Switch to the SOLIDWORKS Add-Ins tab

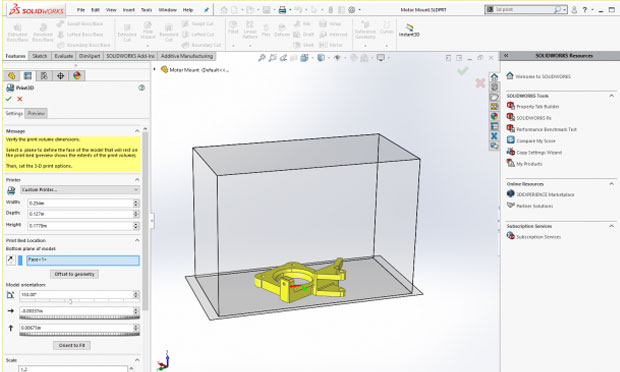click(x=130, y=56)
